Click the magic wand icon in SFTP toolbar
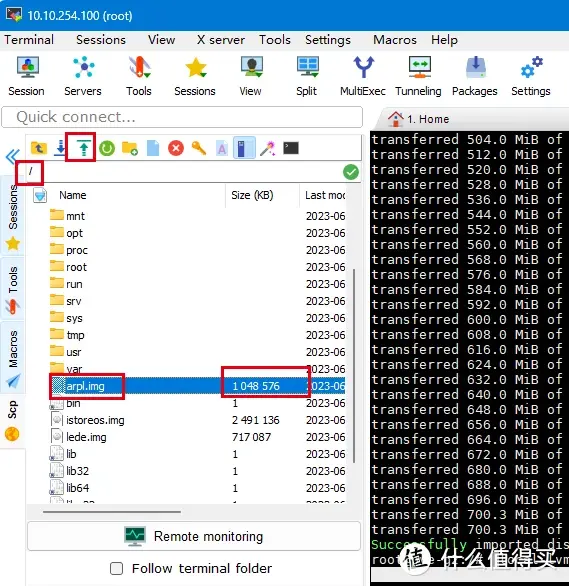Viewport: 569px width, 586px height. click(x=268, y=148)
